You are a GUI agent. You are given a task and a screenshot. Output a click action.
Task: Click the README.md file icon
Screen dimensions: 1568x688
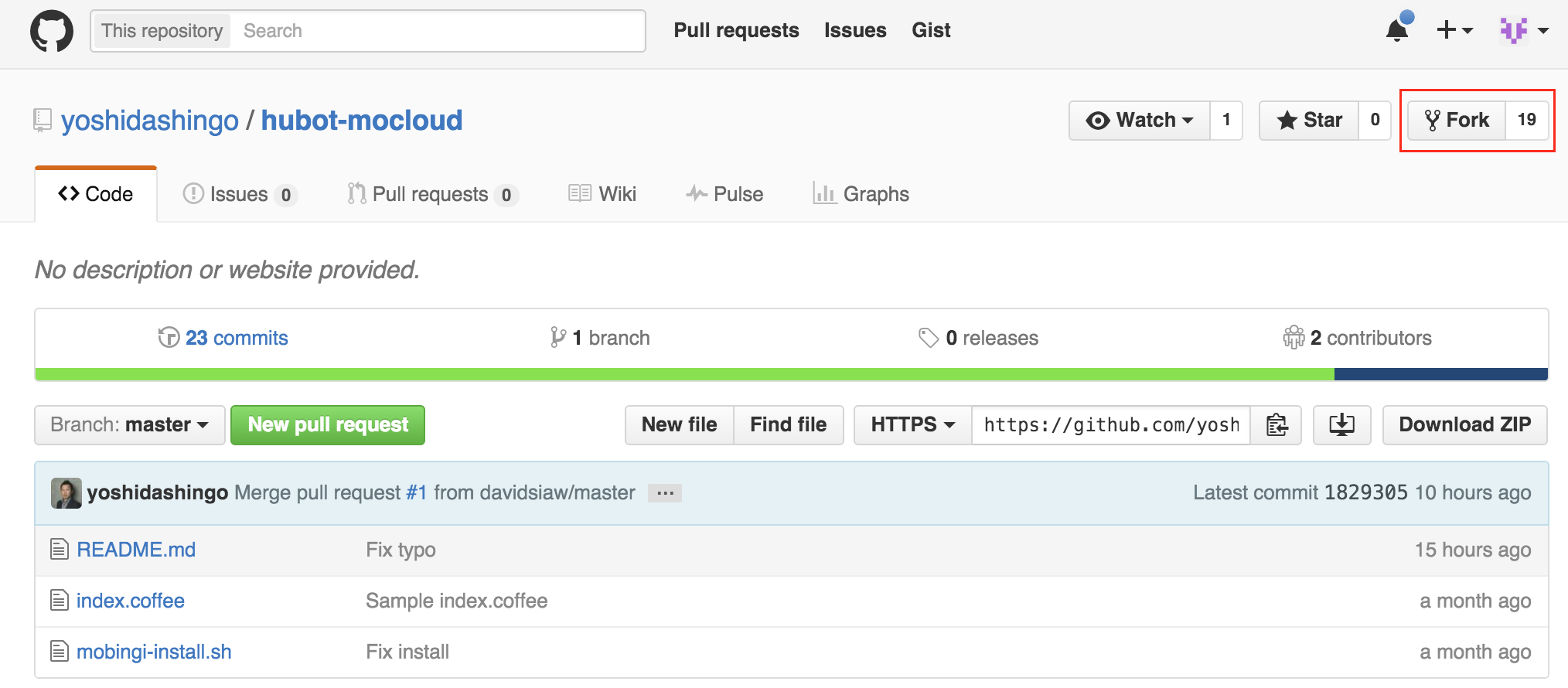point(60,550)
